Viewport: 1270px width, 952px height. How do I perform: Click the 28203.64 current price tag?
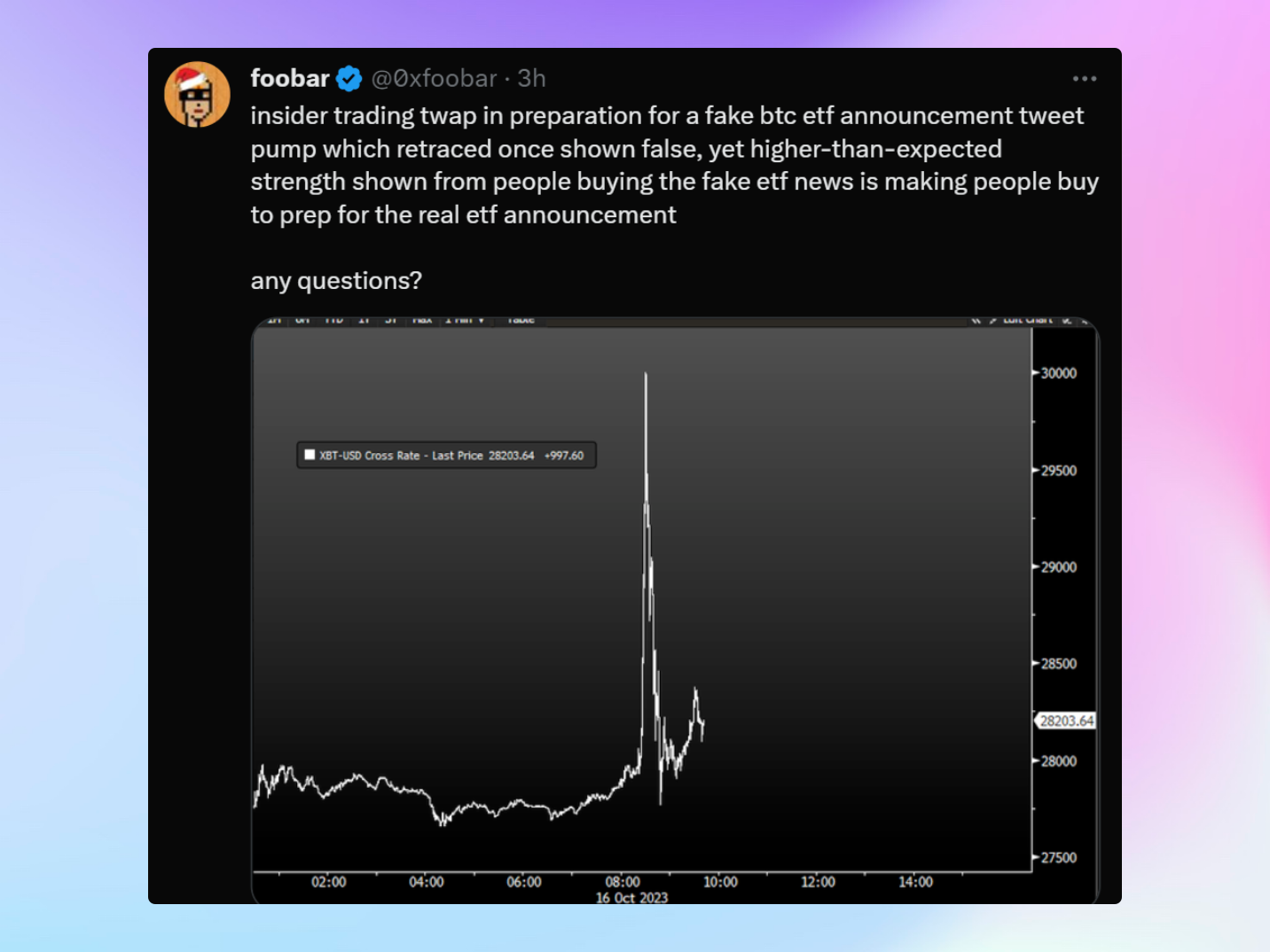coord(1066,722)
